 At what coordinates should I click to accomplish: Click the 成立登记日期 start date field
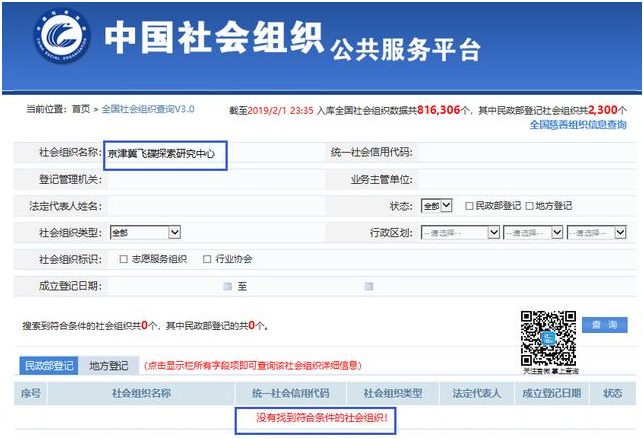tap(165, 286)
